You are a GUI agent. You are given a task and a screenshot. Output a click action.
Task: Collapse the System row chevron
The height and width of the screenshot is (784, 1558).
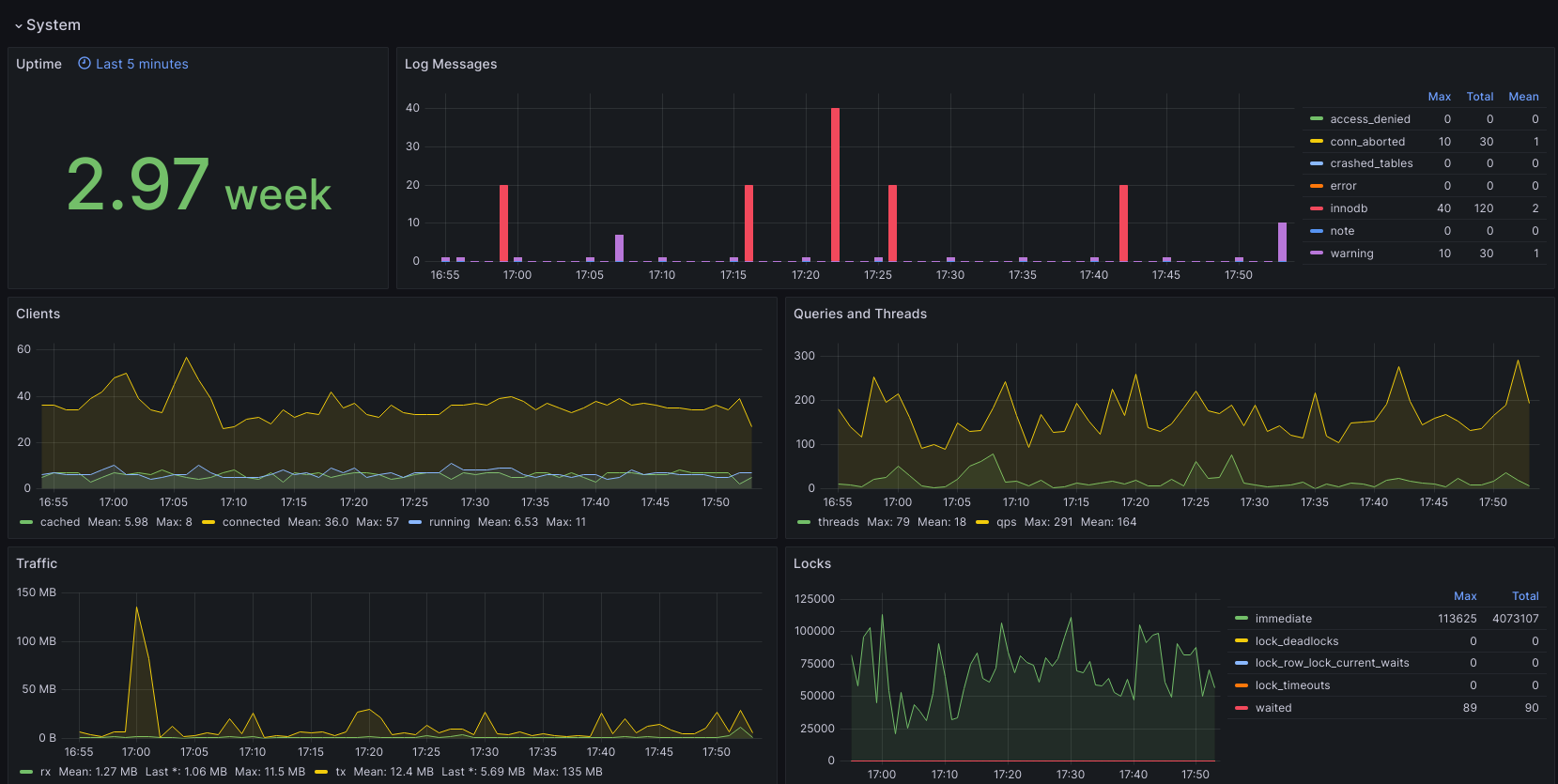click(x=18, y=25)
